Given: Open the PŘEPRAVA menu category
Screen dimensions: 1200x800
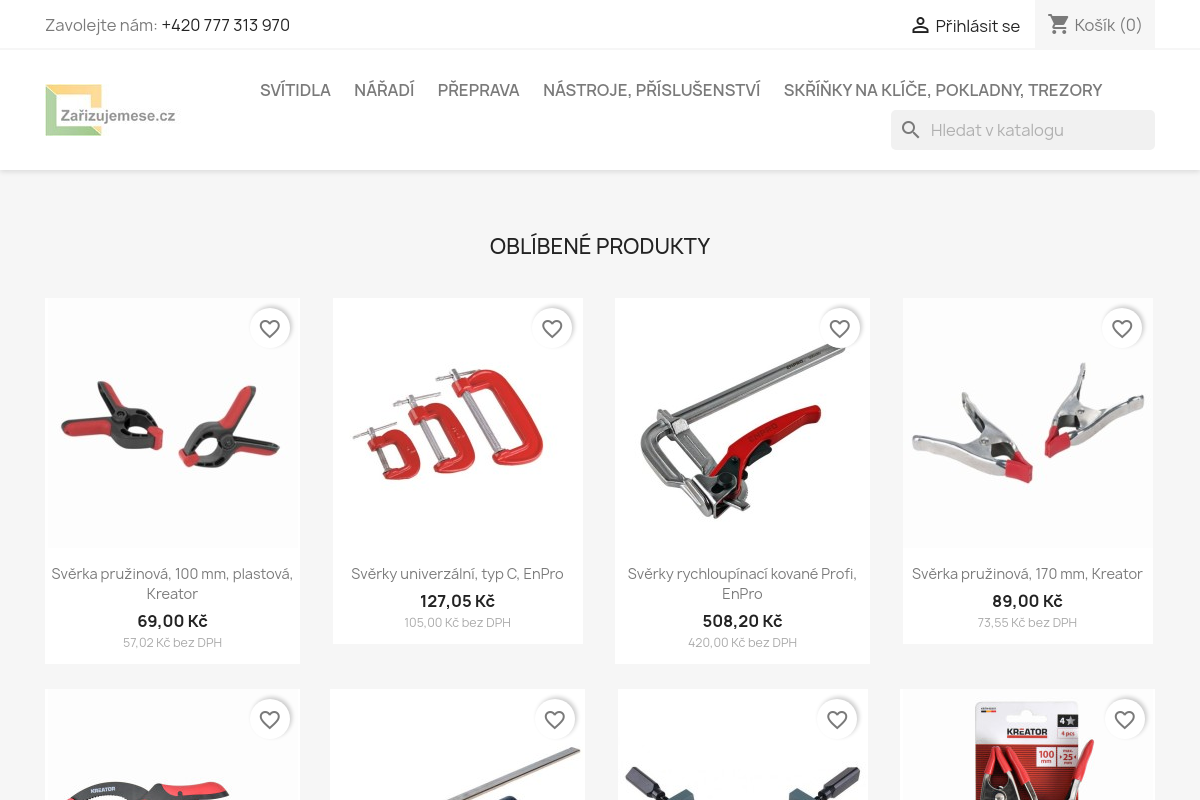Looking at the screenshot, I should [x=478, y=90].
